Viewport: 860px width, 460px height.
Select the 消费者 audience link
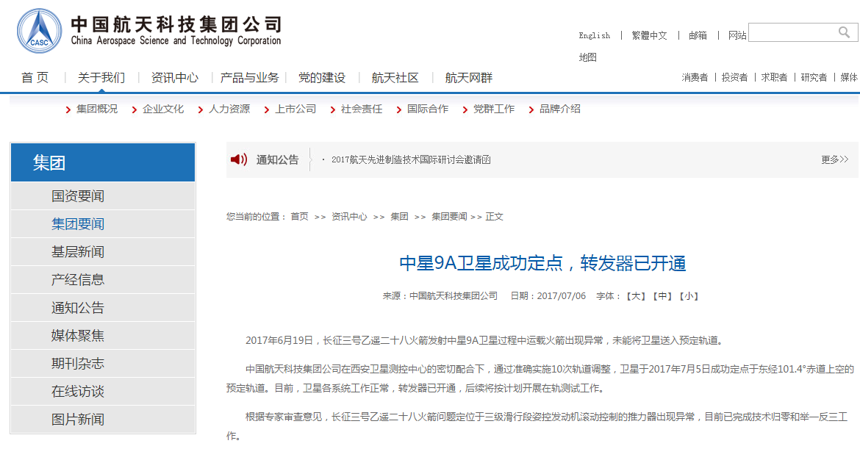(x=694, y=77)
